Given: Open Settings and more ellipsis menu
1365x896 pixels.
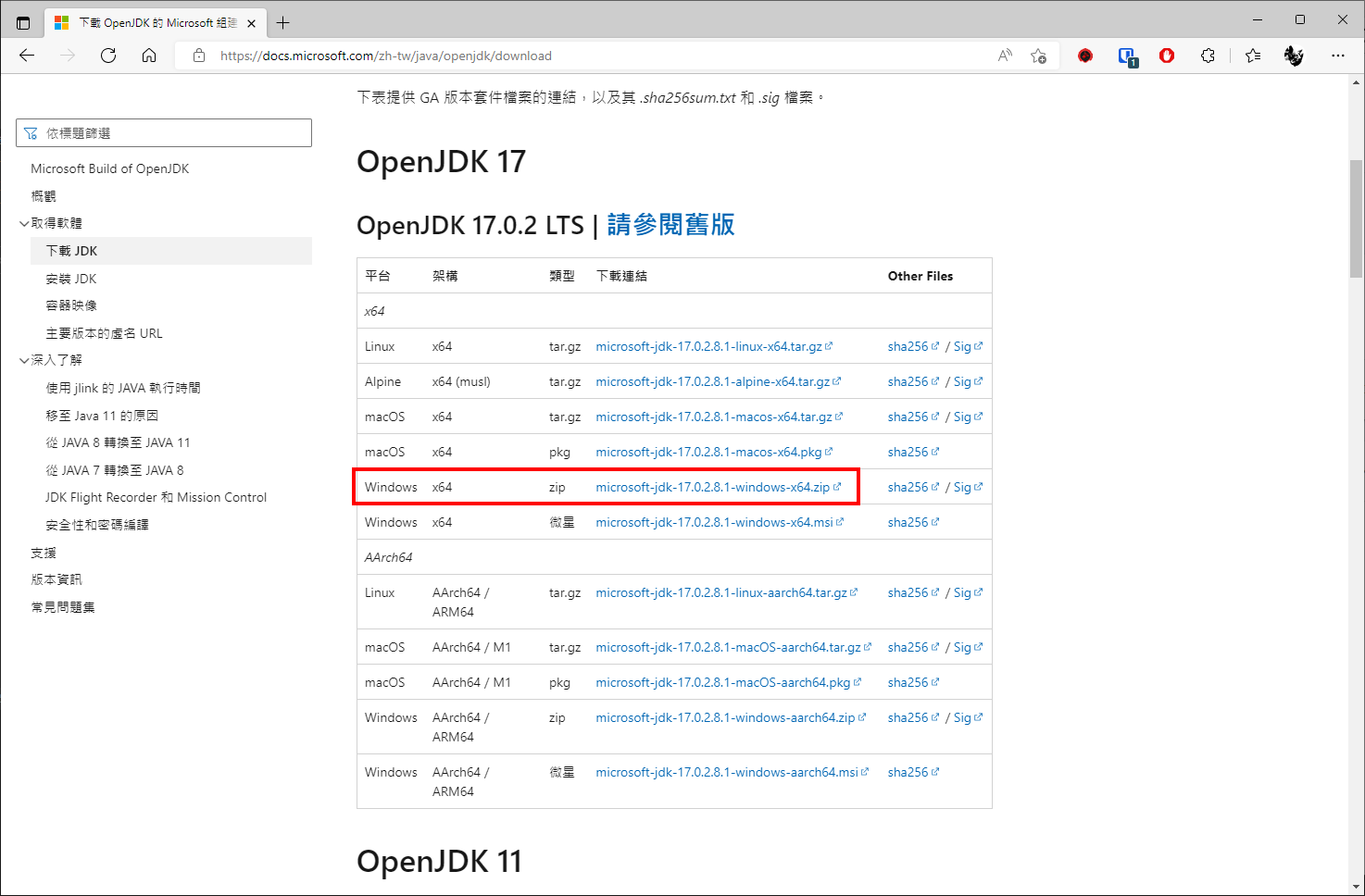Looking at the screenshot, I should coord(1338,56).
